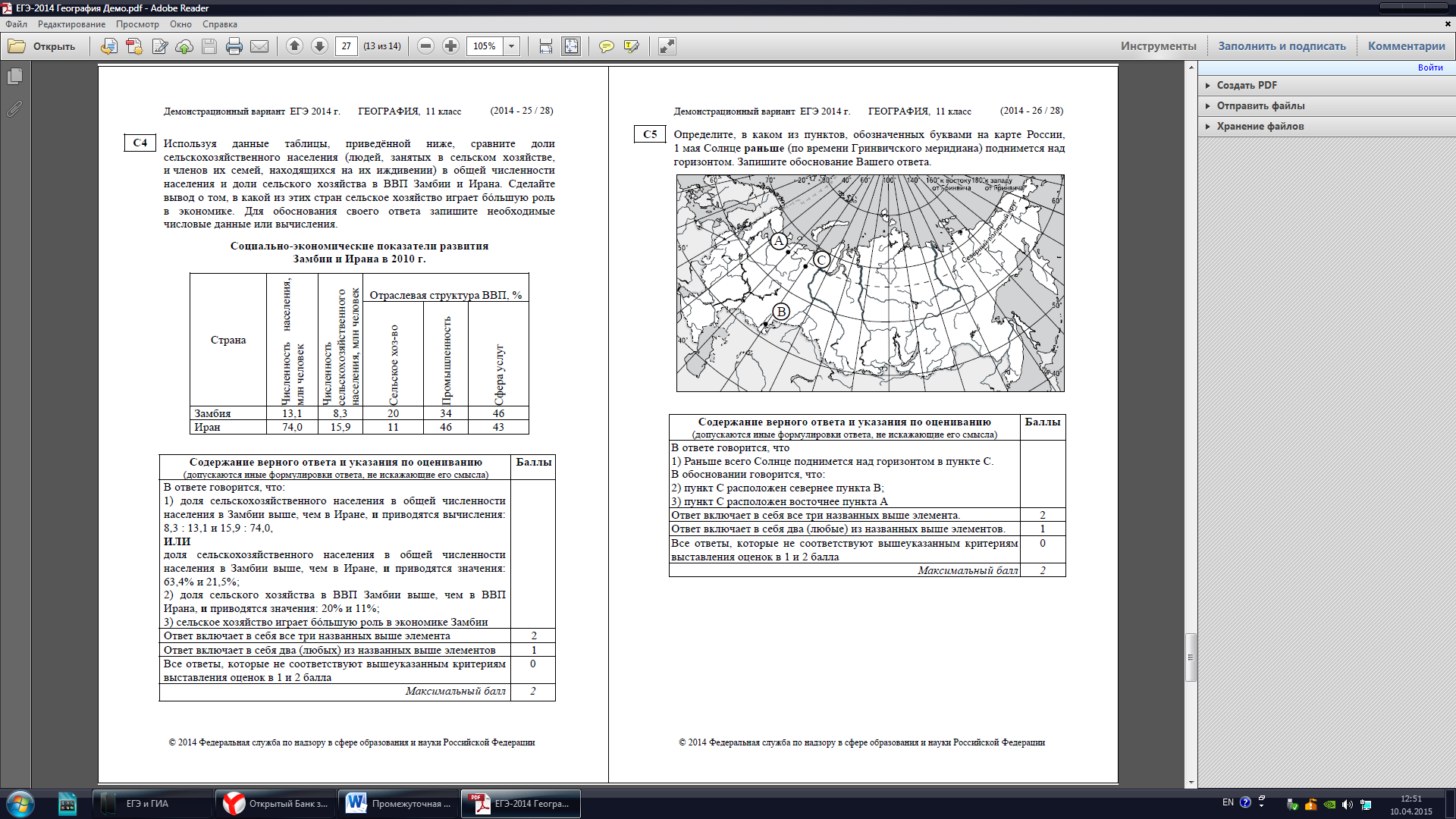
Task: Open the attachments paperclip panel
Action: pyautogui.click(x=14, y=109)
